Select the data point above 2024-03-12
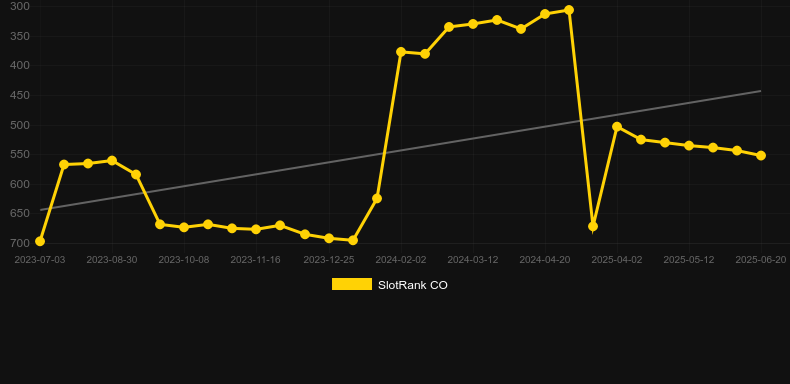The image size is (790, 384). (473, 24)
